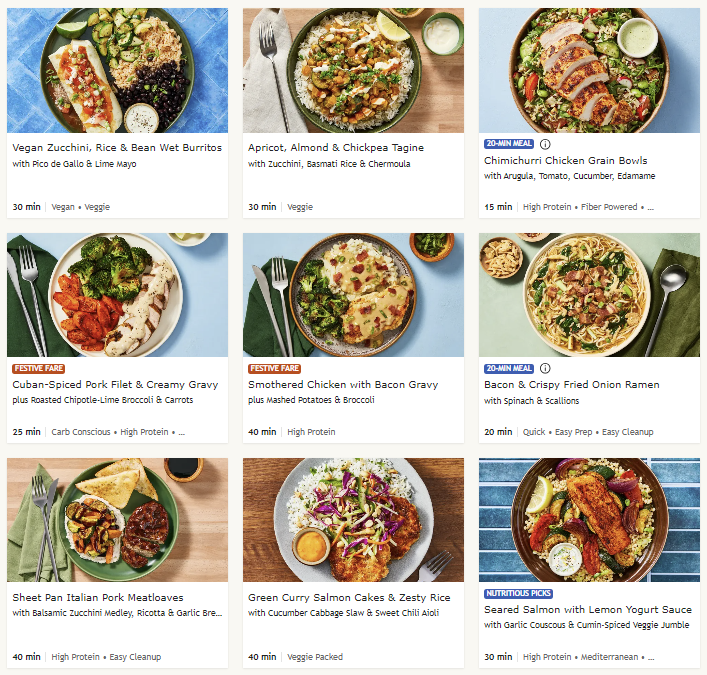Click the Nutritious Picks badge
The width and height of the screenshot is (707, 675).
520,593
